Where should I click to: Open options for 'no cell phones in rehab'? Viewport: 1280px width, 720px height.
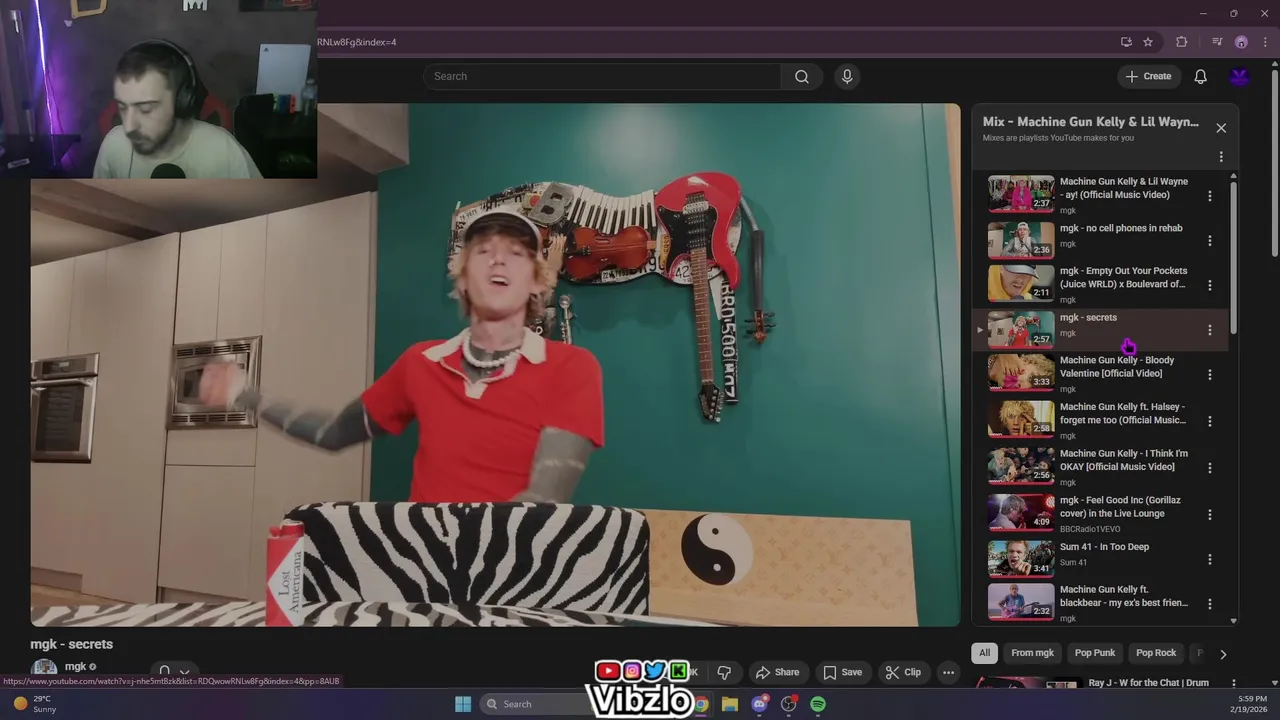point(1210,241)
